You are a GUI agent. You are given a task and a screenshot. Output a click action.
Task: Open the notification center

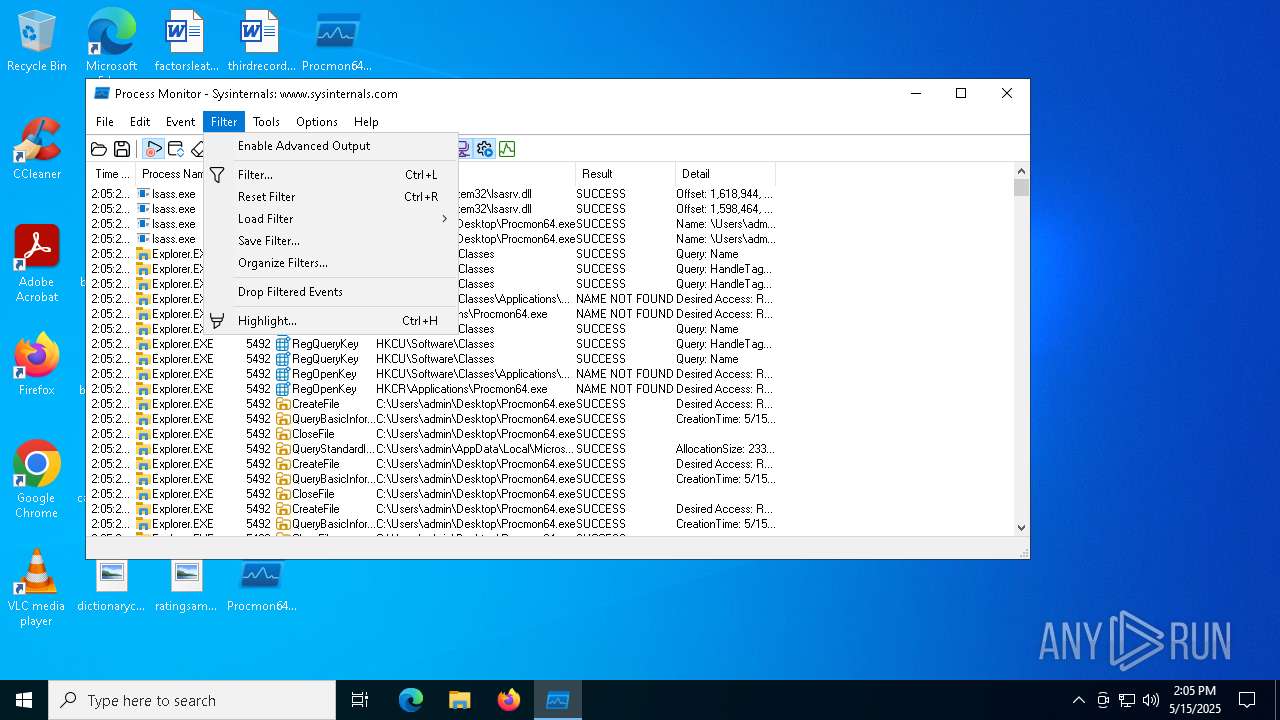1247,700
